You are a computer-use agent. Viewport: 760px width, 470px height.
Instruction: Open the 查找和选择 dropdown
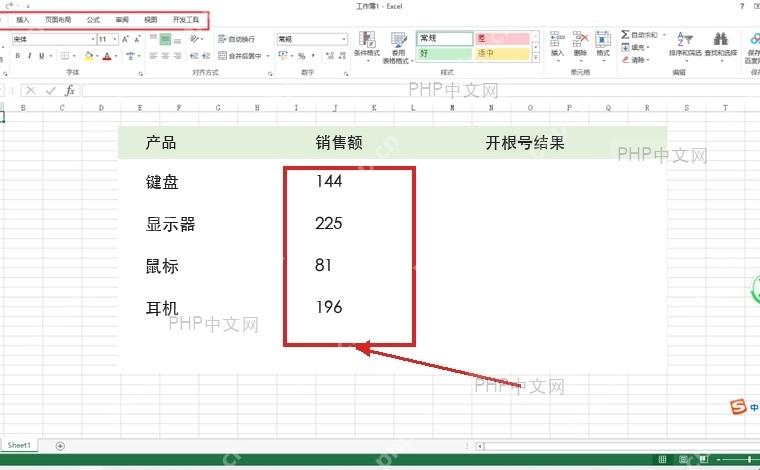[721, 46]
